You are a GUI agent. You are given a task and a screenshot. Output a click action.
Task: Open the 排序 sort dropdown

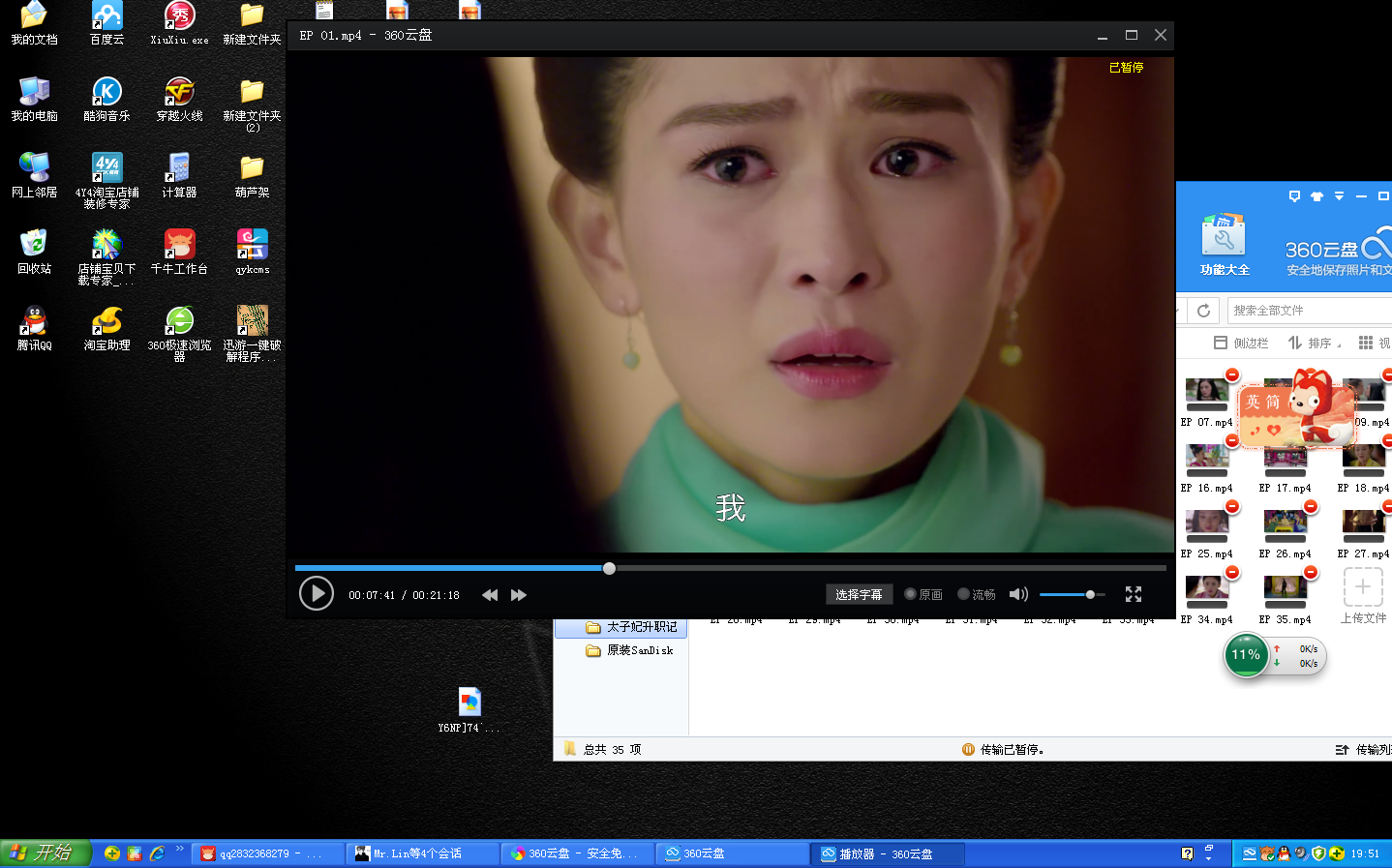(x=1314, y=343)
